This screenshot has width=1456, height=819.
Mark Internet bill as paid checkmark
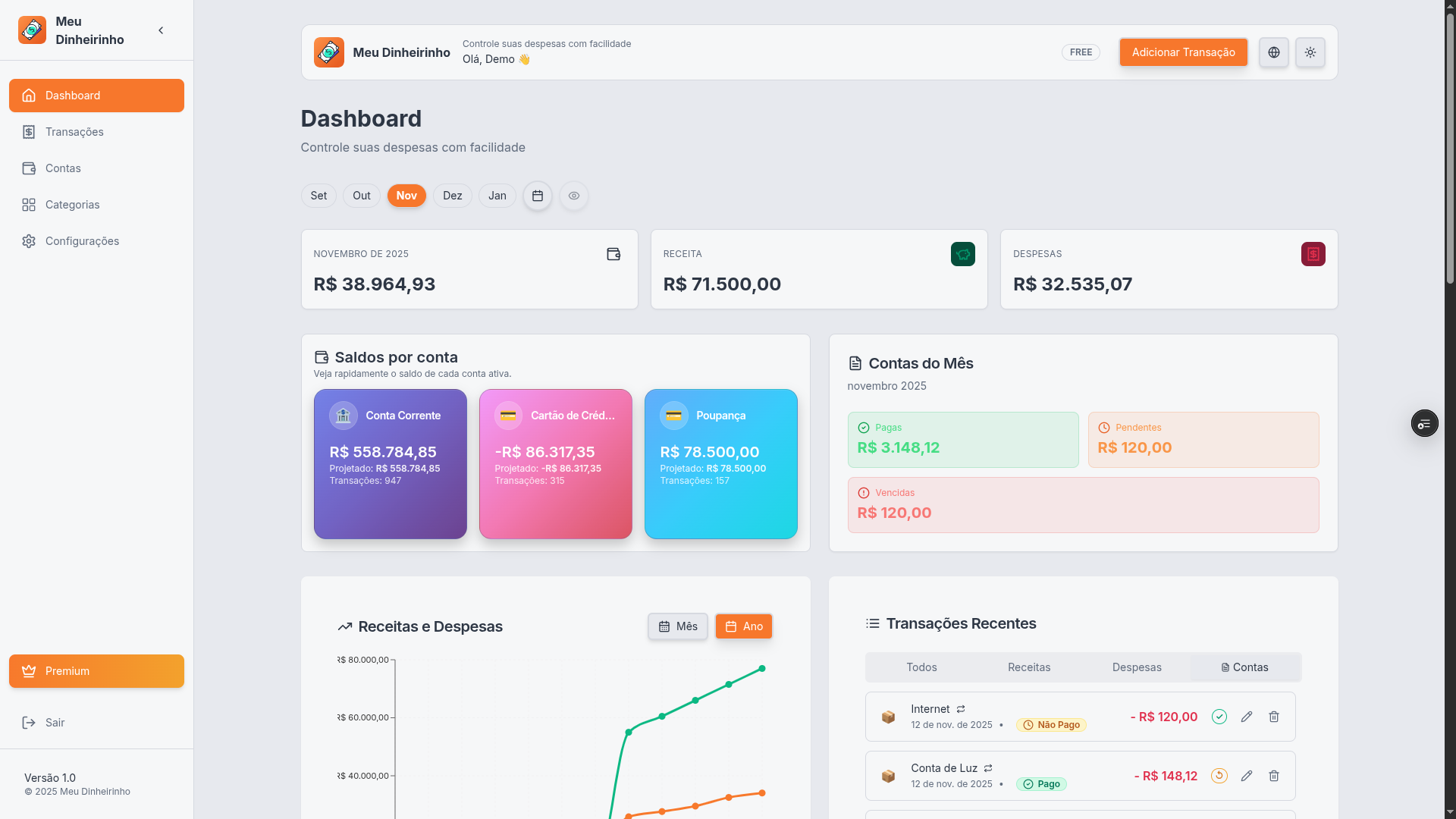pos(1219,717)
